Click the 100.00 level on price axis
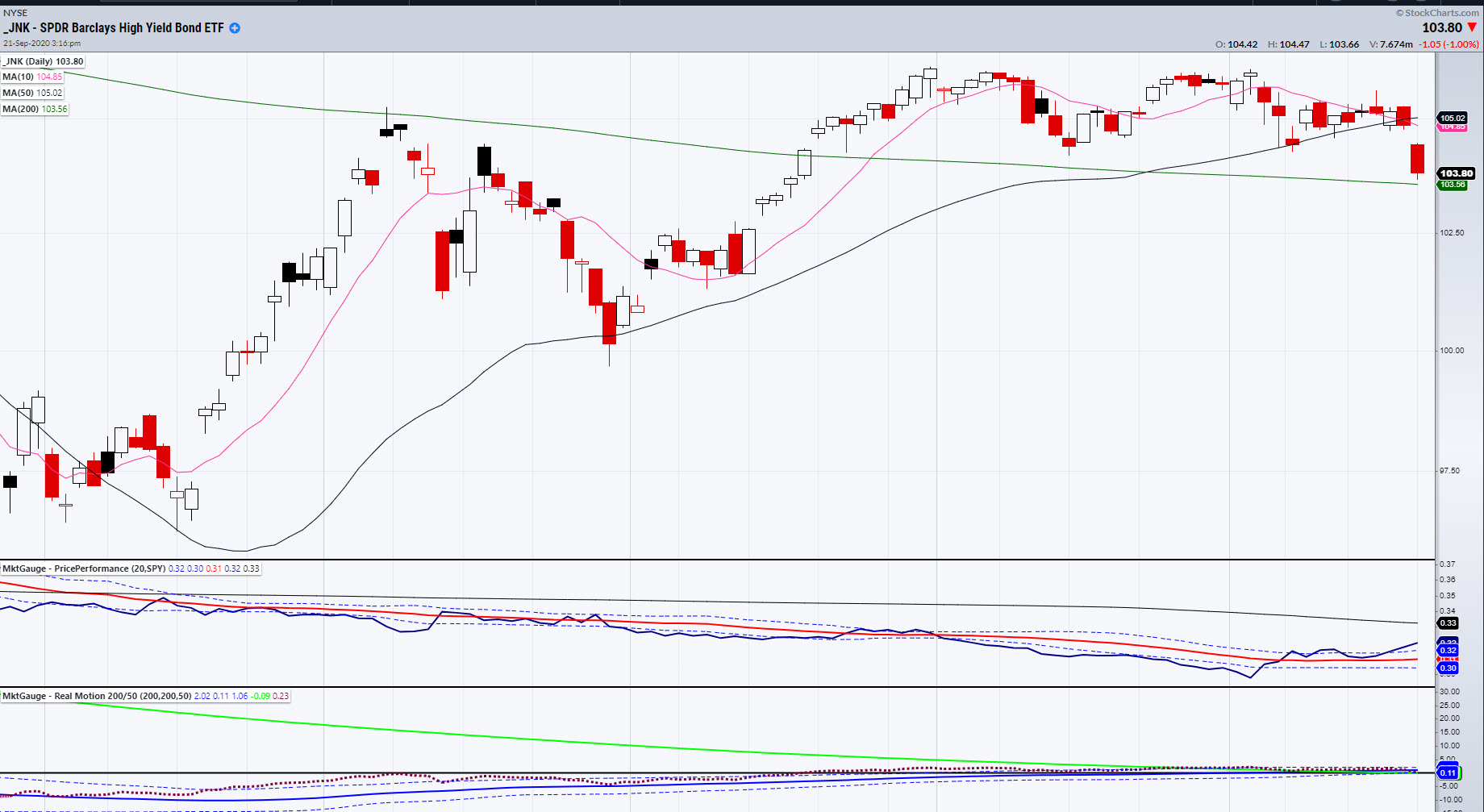 coord(1452,350)
